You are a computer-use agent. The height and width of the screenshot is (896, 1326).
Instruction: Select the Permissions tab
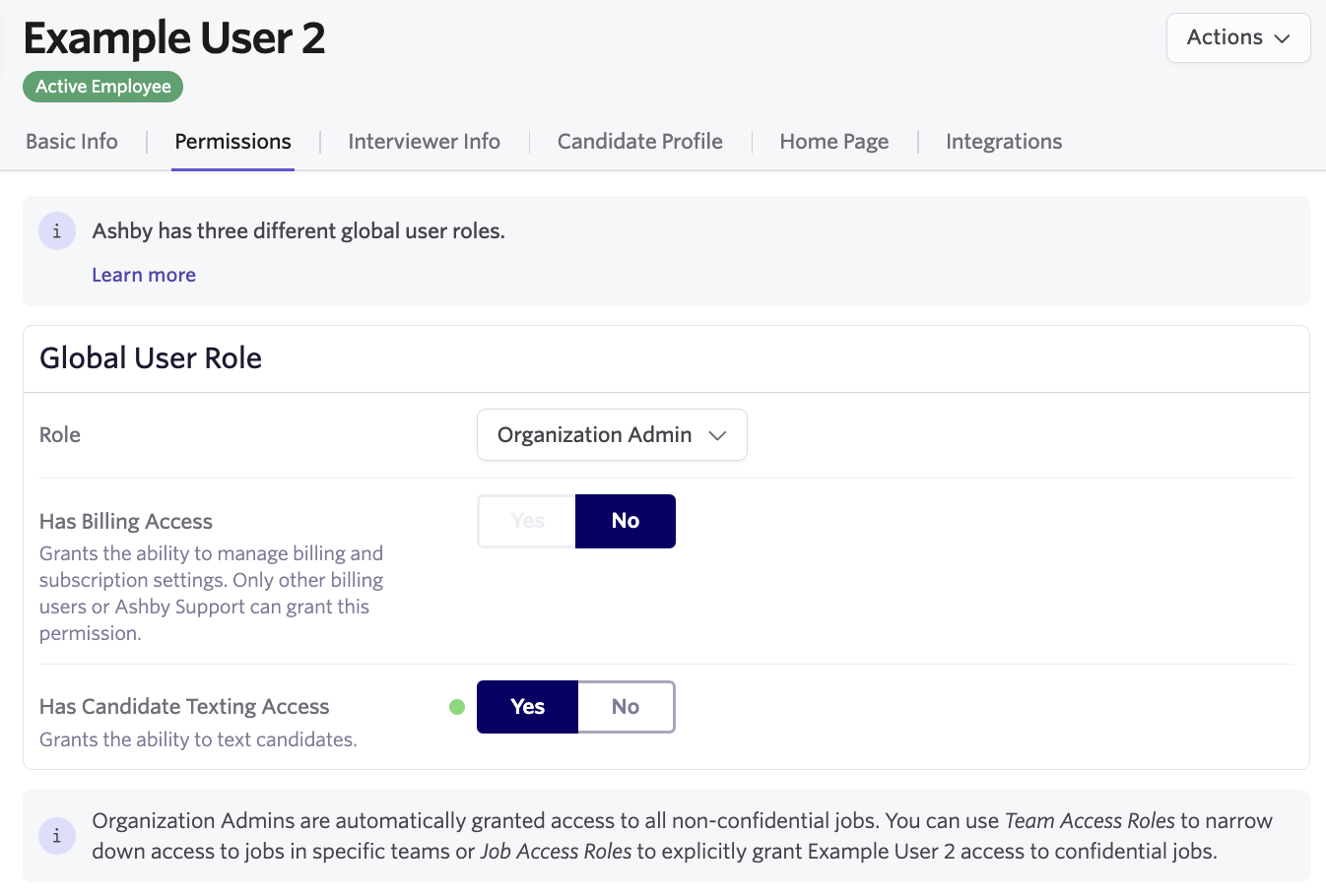tap(232, 141)
